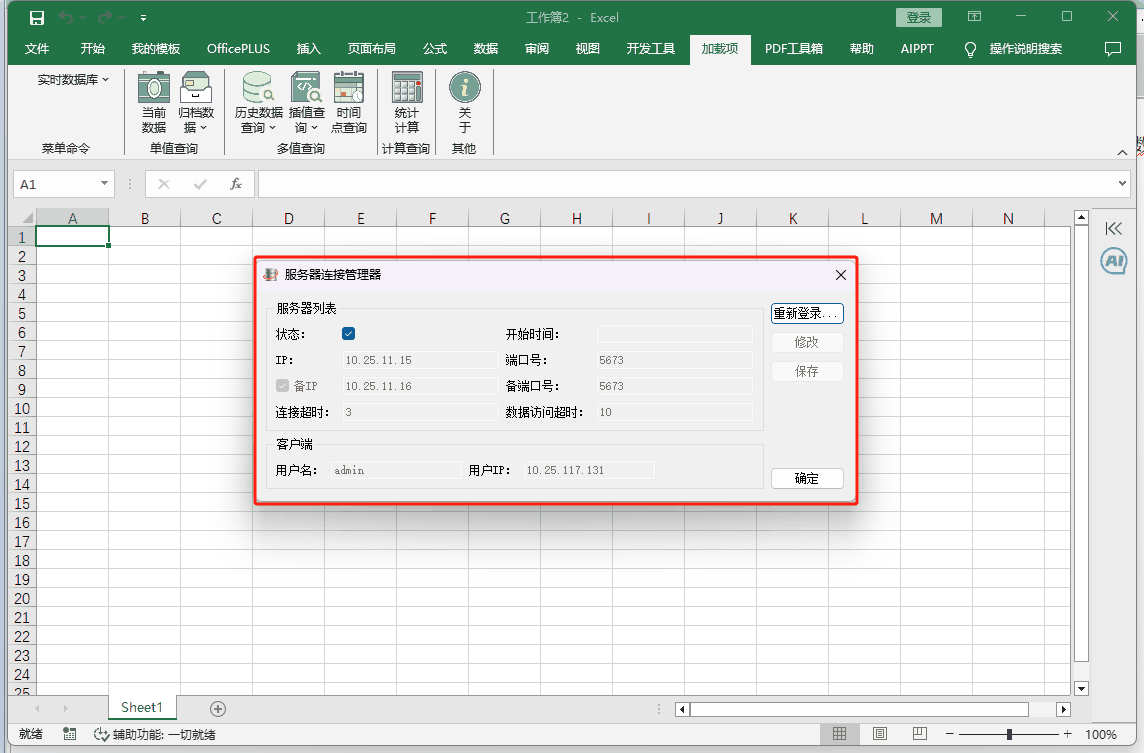1144x753 pixels.
Task: Click the 用户名 admin field
Action: [395, 470]
